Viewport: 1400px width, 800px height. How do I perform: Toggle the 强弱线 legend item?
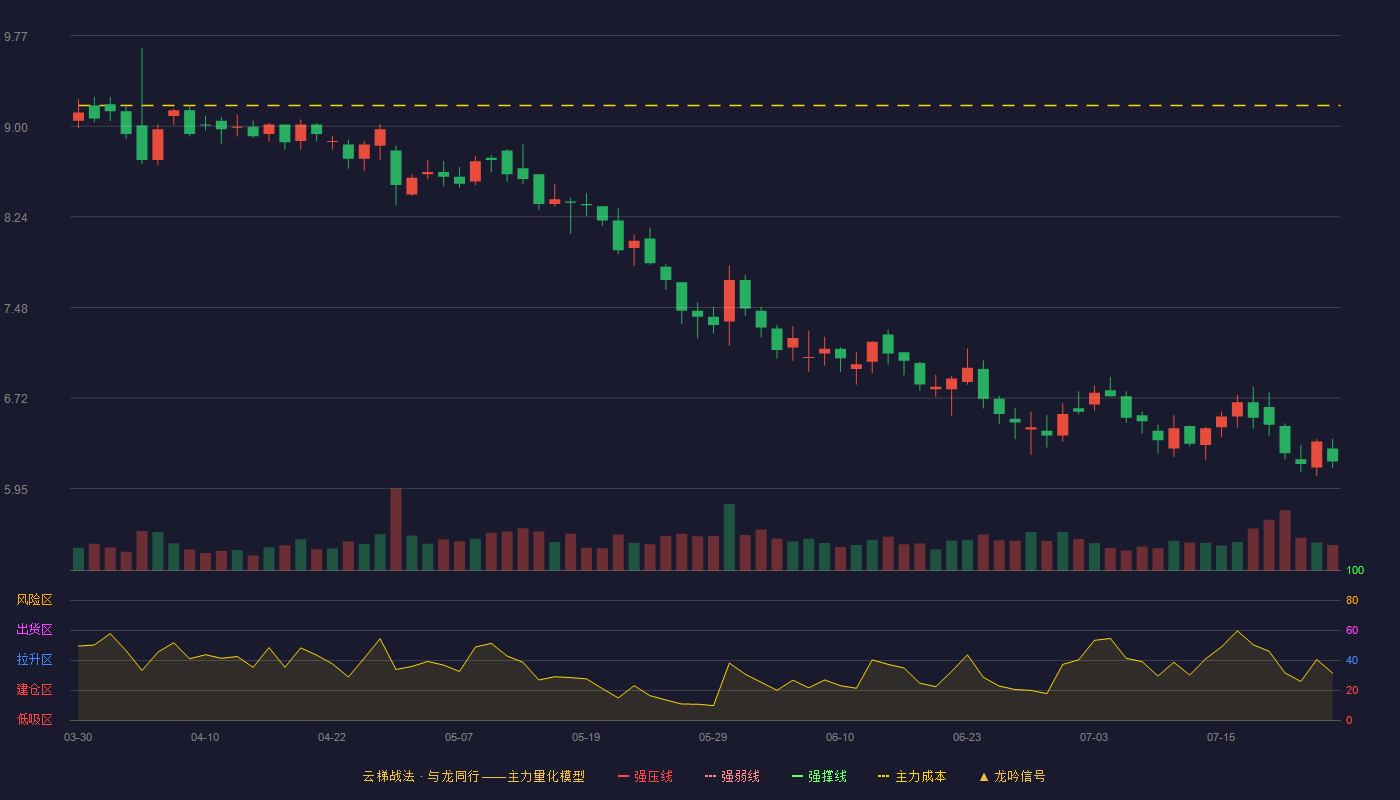pyautogui.click(x=732, y=776)
